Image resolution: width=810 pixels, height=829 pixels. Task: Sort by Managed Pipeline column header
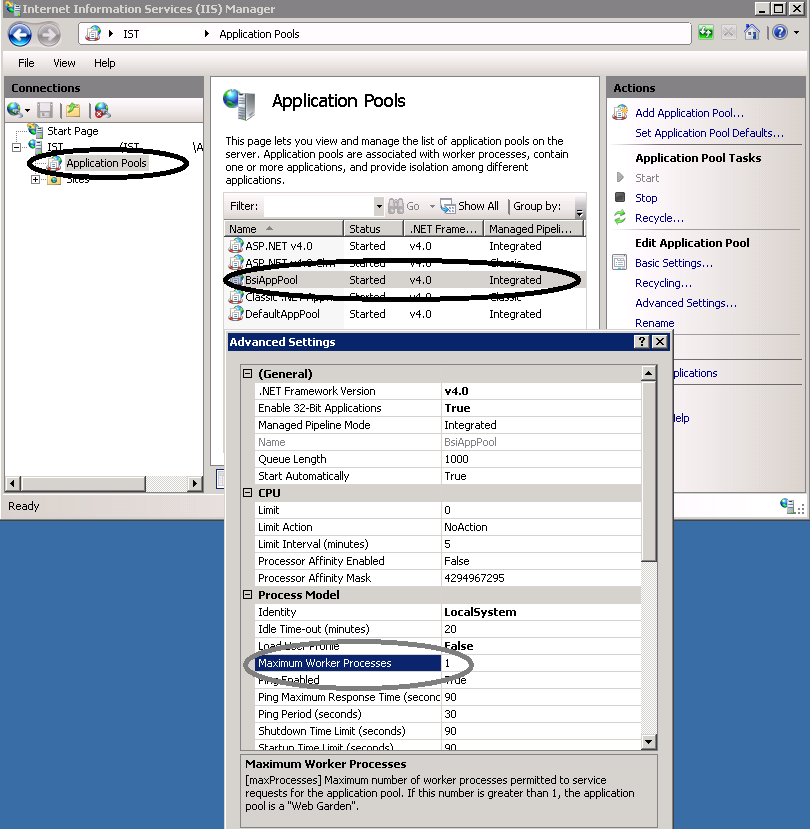533,229
